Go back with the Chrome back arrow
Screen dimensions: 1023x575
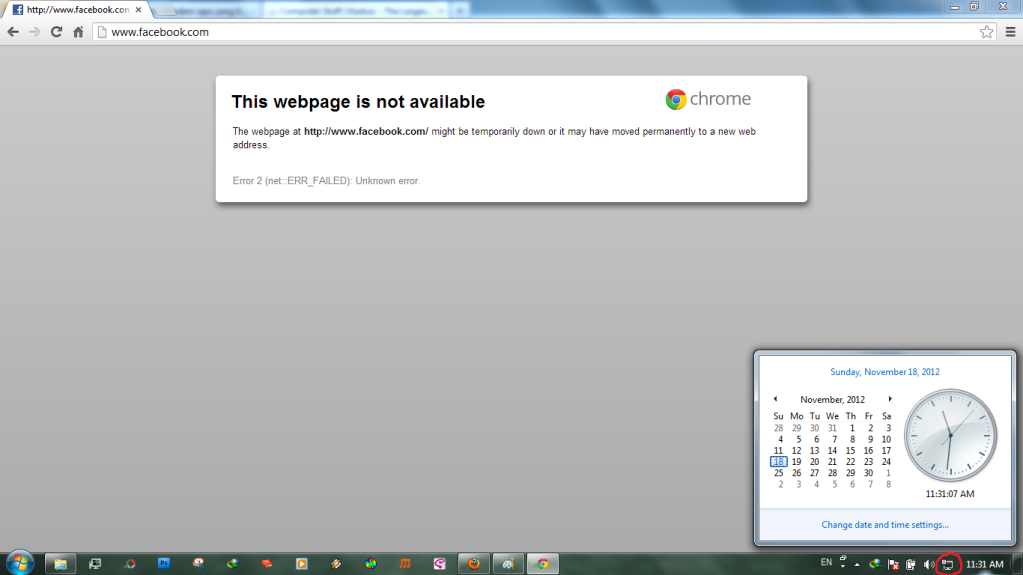point(13,32)
